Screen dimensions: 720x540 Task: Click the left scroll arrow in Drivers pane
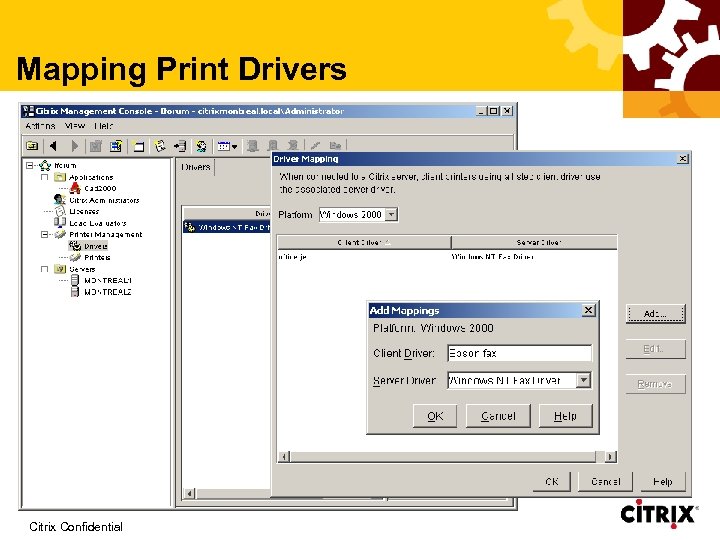(189, 494)
